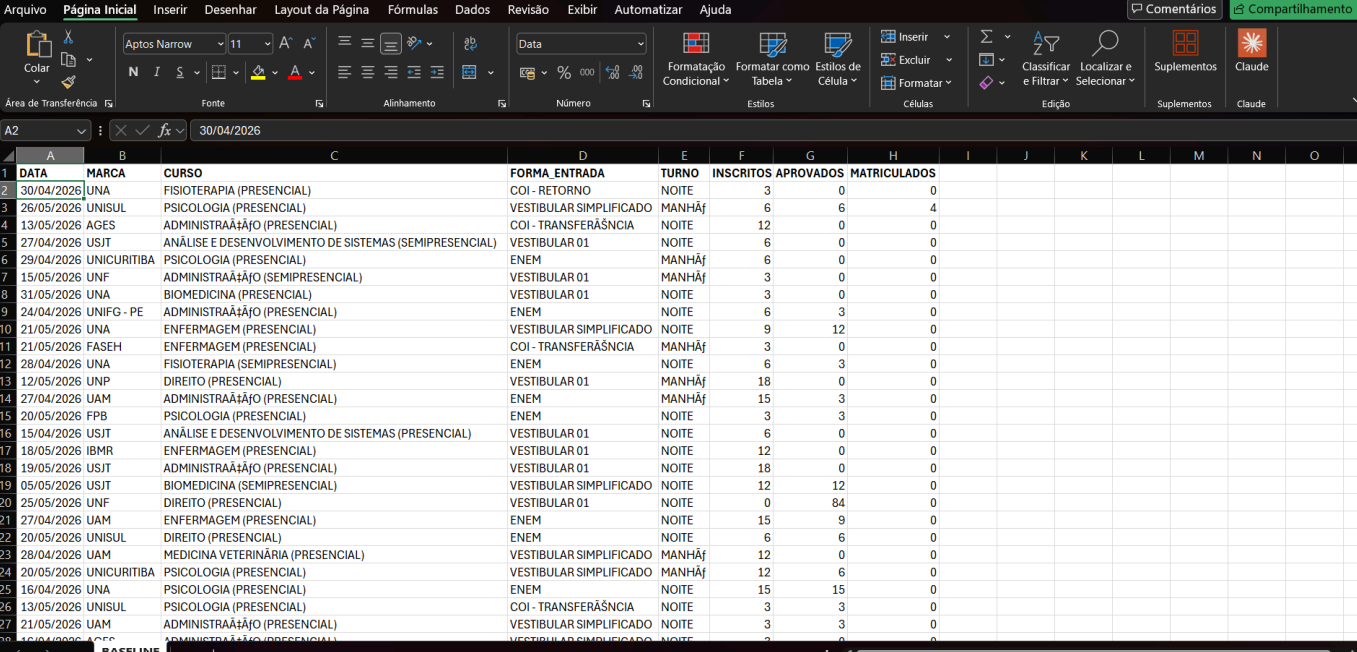Image resolution: width=1357 pixels, height=652 pixels.
Task: Click the Decrease Font Size icon
Action: pyautogui.click(x=310, y=44)
